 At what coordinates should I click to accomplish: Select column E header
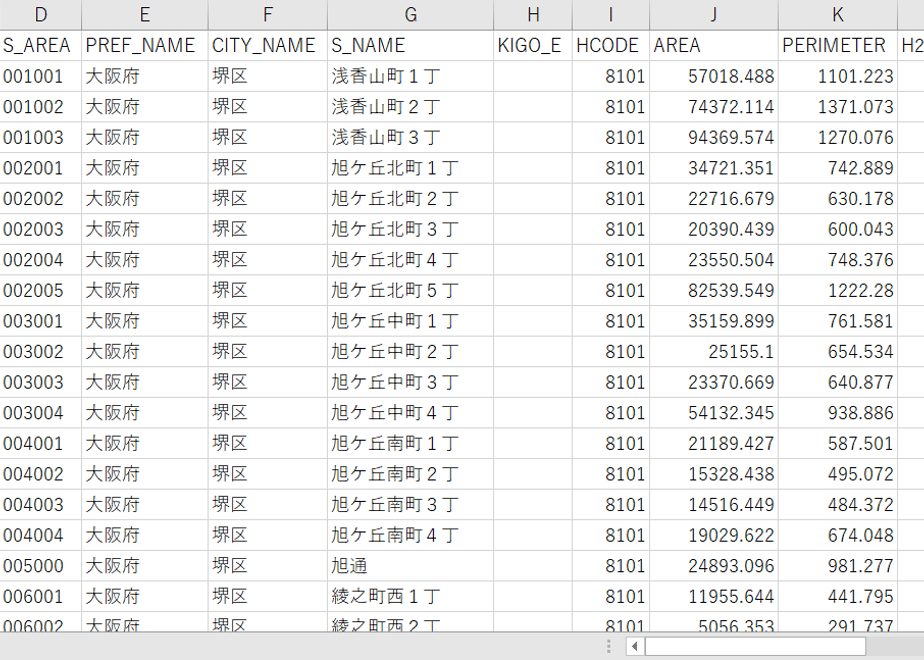point(144,15)
